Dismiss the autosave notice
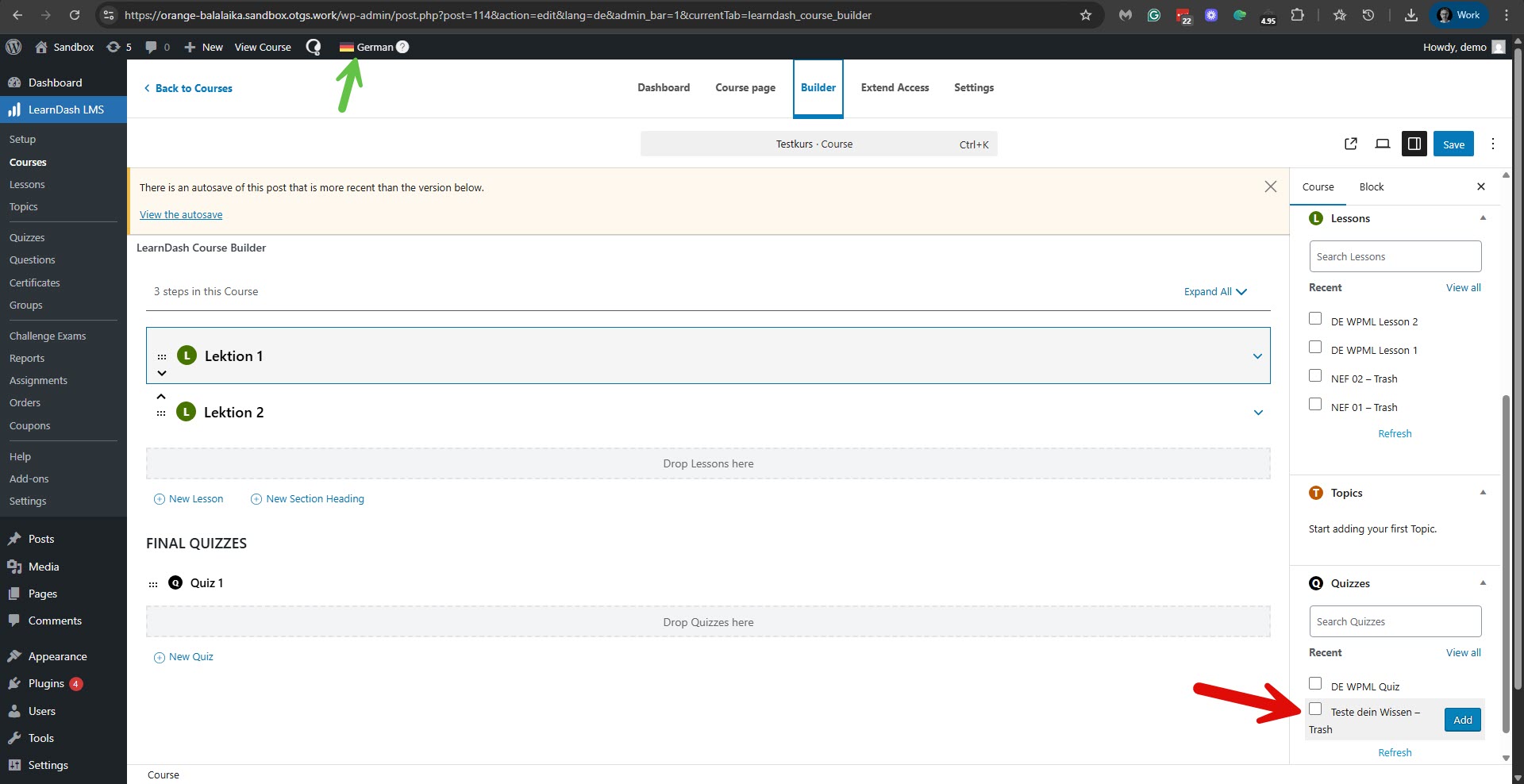This screenshot has width=1524, height=784. point(1270,186)
